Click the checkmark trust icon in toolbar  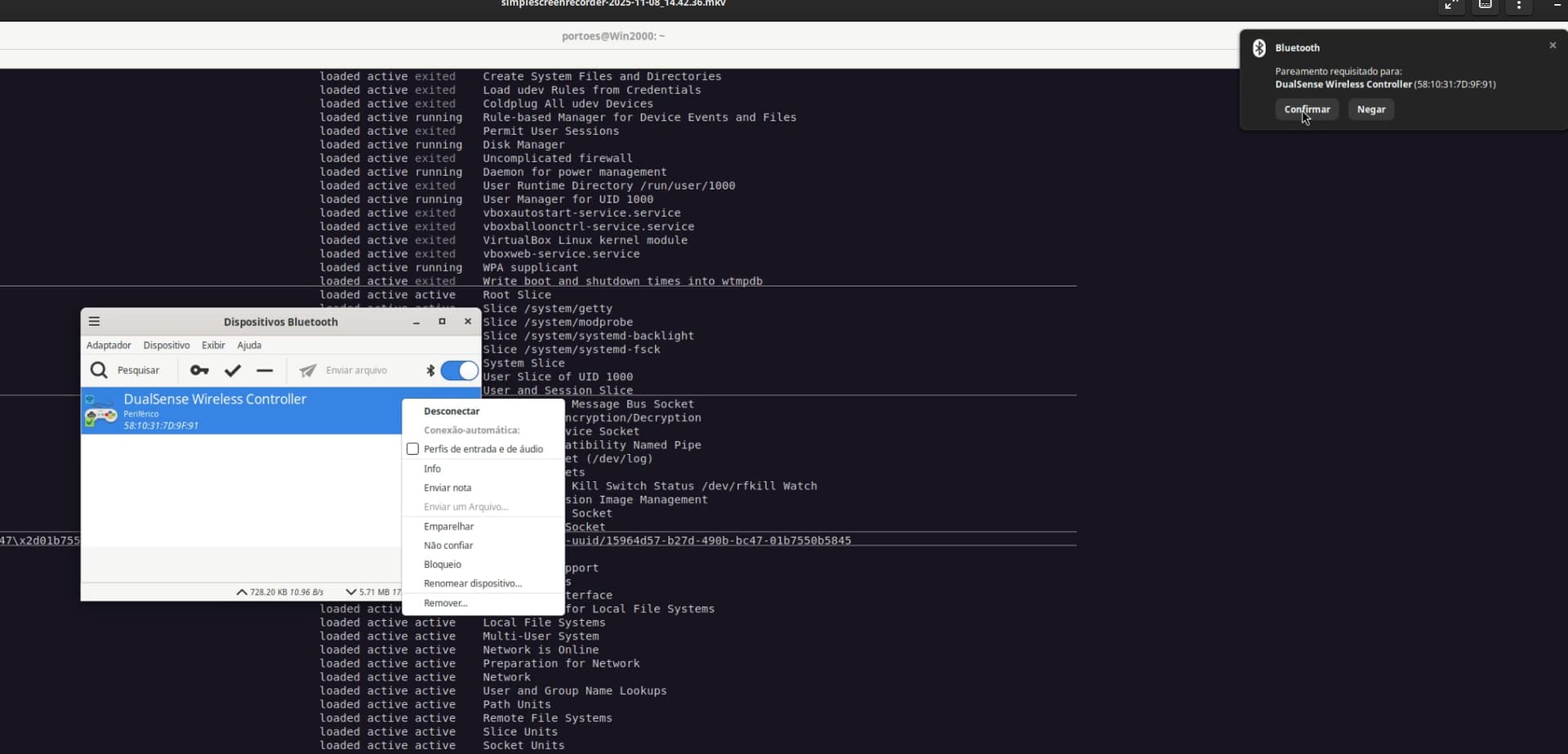click(233, 370)
